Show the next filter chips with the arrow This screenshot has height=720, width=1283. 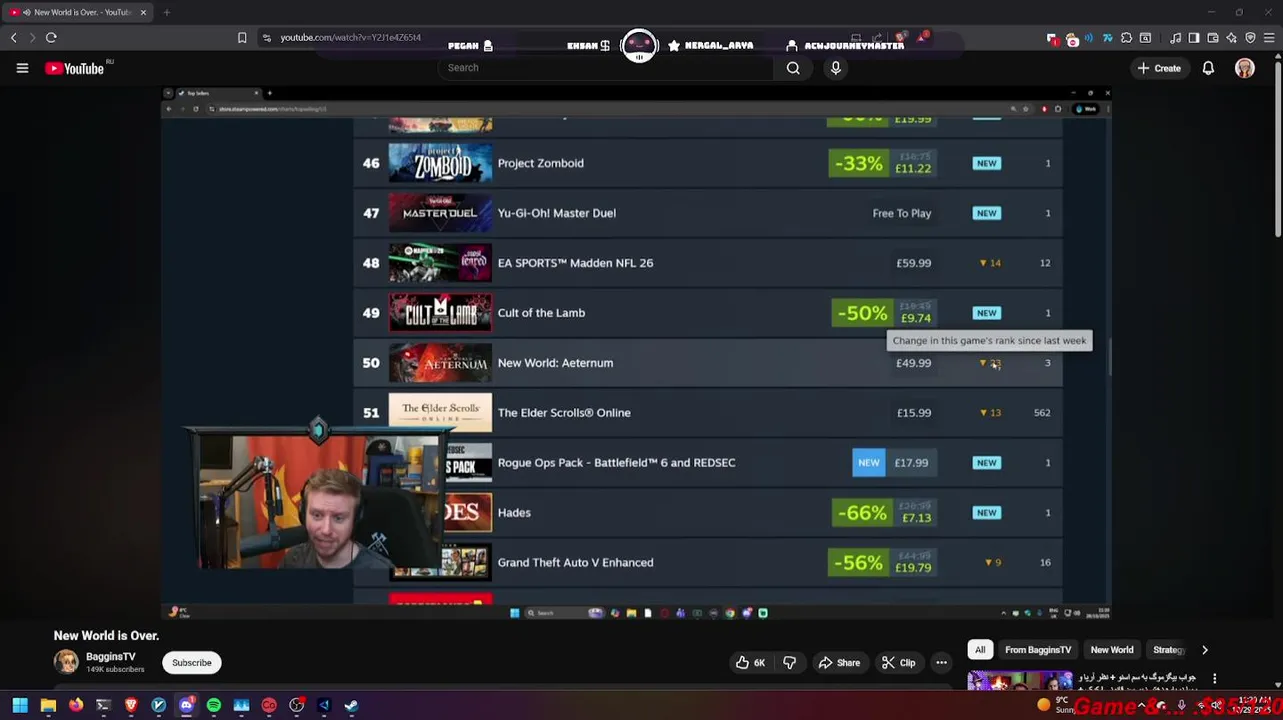[1205, 650]
